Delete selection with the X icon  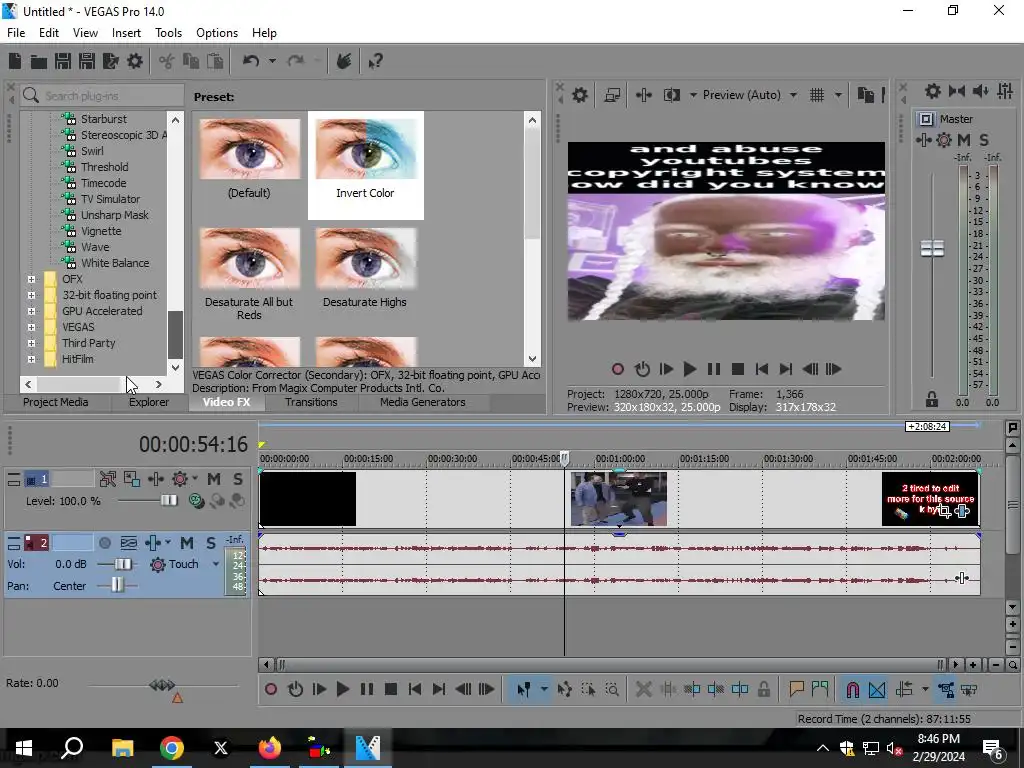point(644,690)
